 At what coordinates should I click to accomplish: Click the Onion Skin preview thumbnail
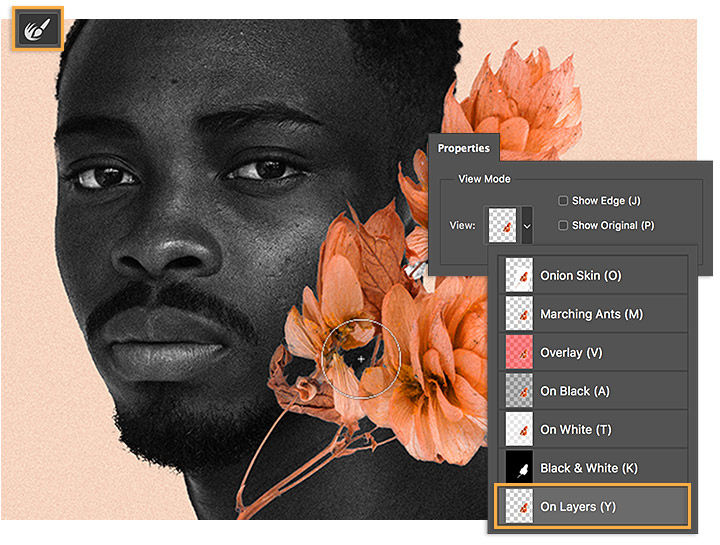coord(519,275)
